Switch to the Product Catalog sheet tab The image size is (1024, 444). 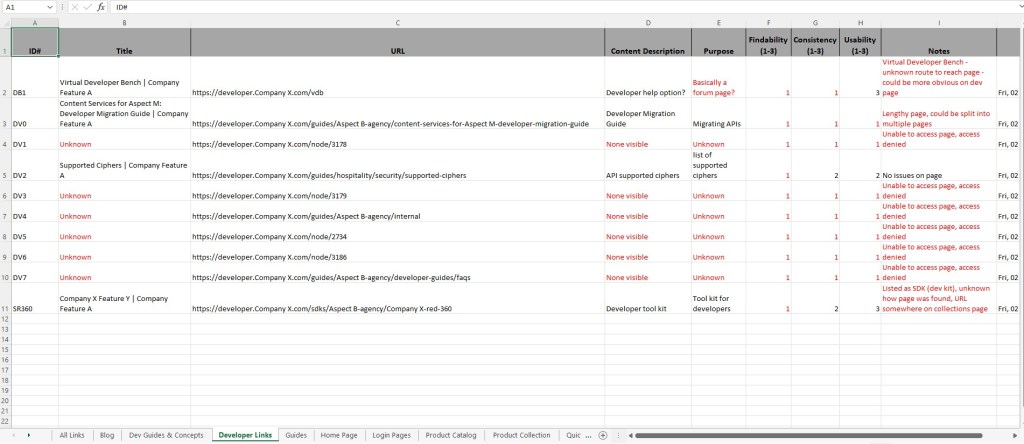[x=450, y=435]
